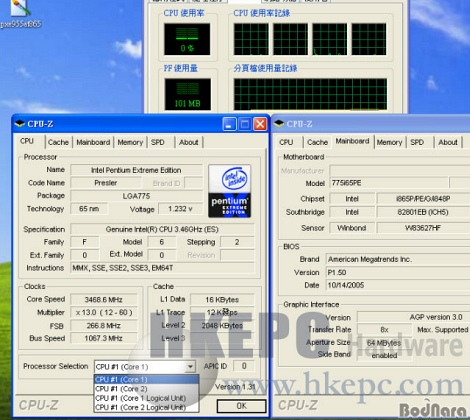Open SPD tab in right CPU-Z window
This screenshot has width=470, height=420.
tap(417, 142)
